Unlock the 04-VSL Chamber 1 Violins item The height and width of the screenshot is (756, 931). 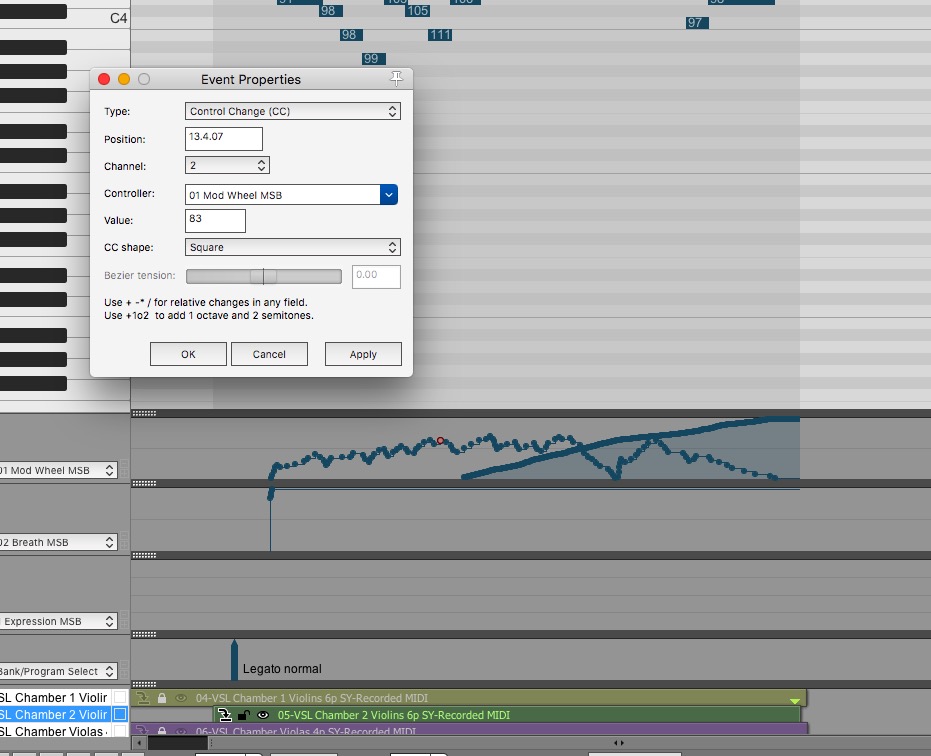click(162, 698)
